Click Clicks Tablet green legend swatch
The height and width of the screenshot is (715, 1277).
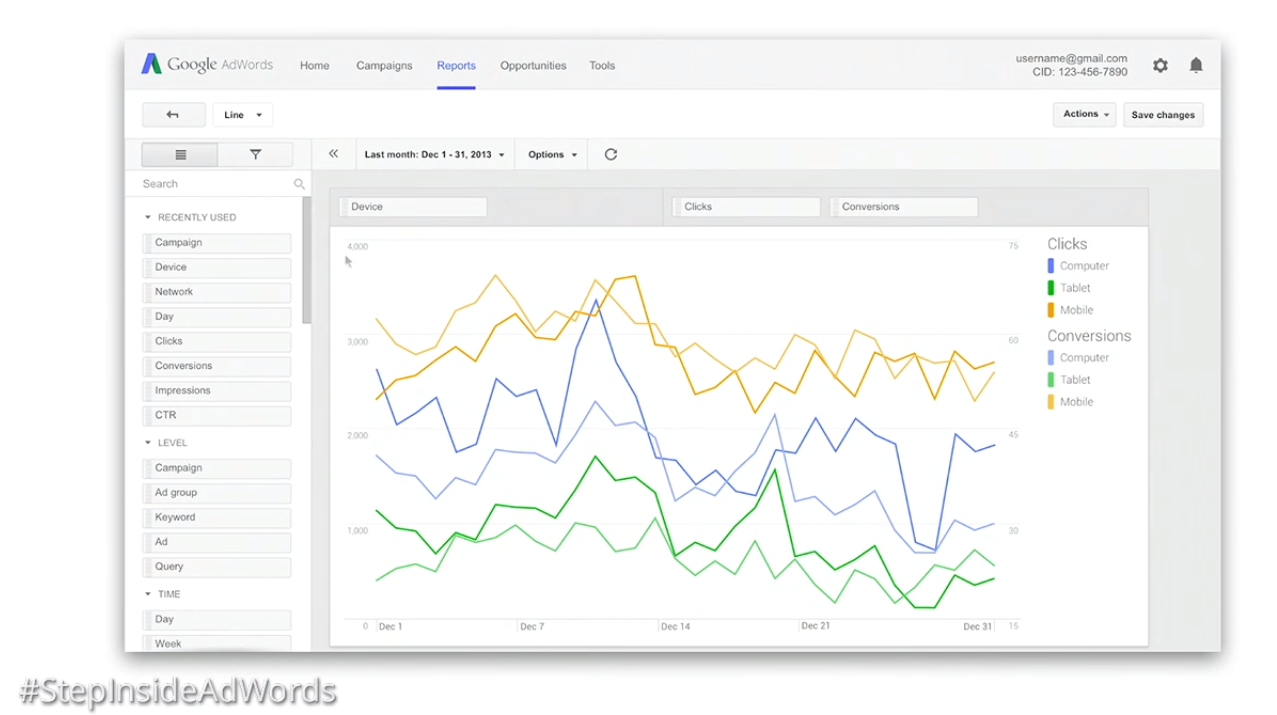(1050, 288)
